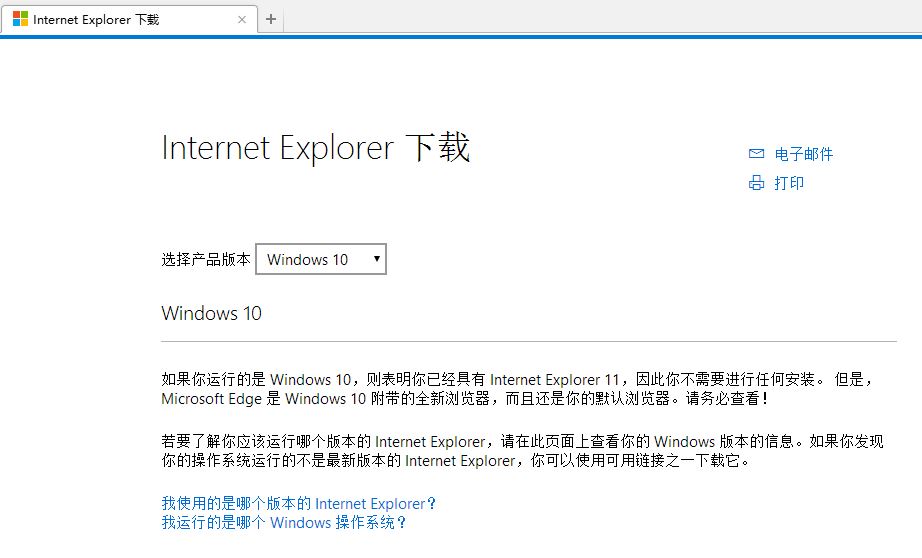Viewport: 922px width, 558px height.
Task: Click the 选择产品版本 label
Action: 206,259
